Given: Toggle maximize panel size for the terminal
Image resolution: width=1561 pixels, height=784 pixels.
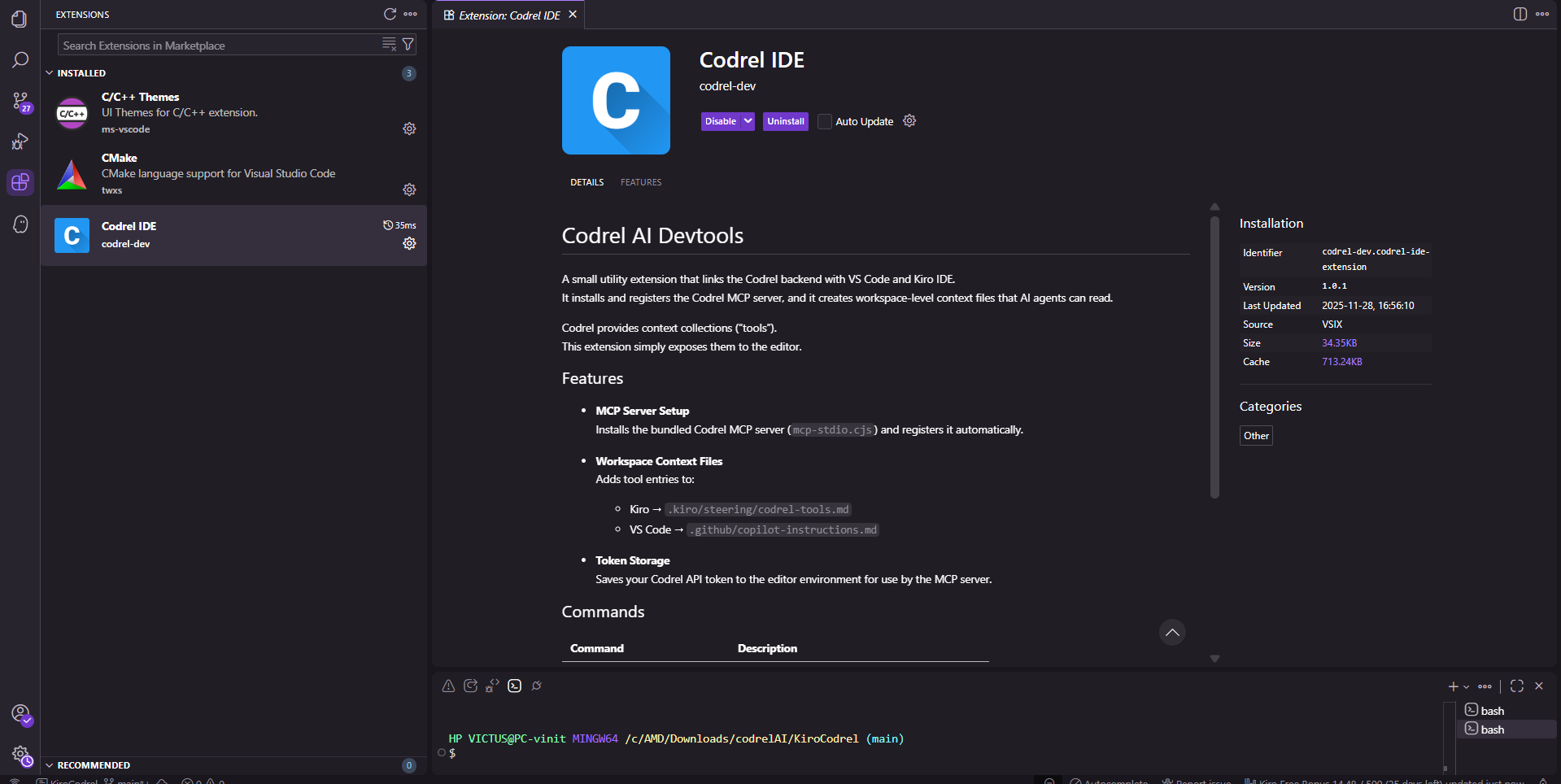Looking at the screenshot, I should click(1515, 686).
